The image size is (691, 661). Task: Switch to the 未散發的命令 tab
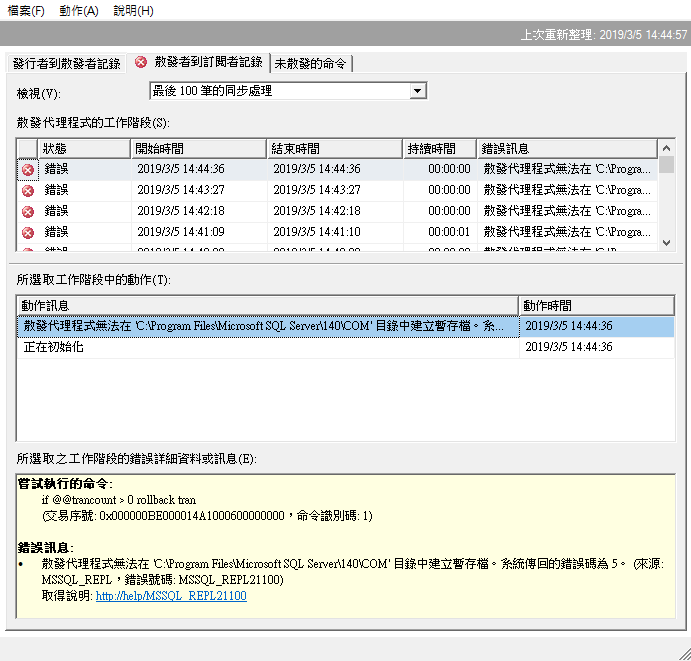[x=310, y=63]
